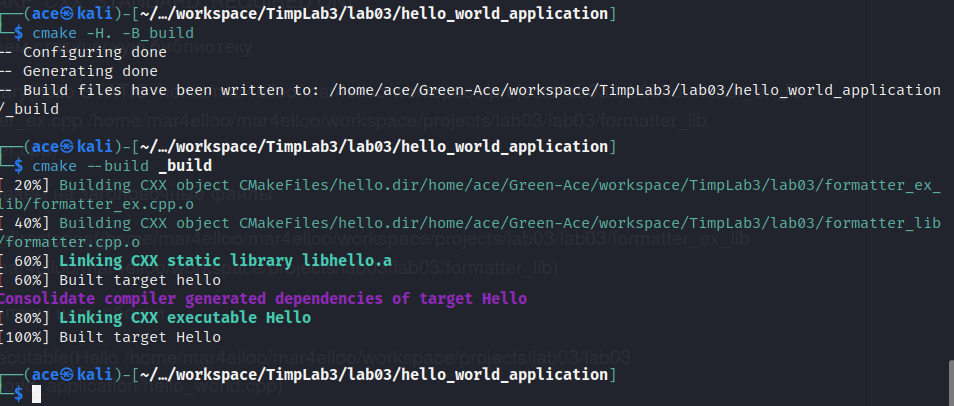The image size is (954, 406).
Task: Click the purple "Consolidate compiler generated dependencies" line
Action: pyautogui.click(x=263, y=299)
